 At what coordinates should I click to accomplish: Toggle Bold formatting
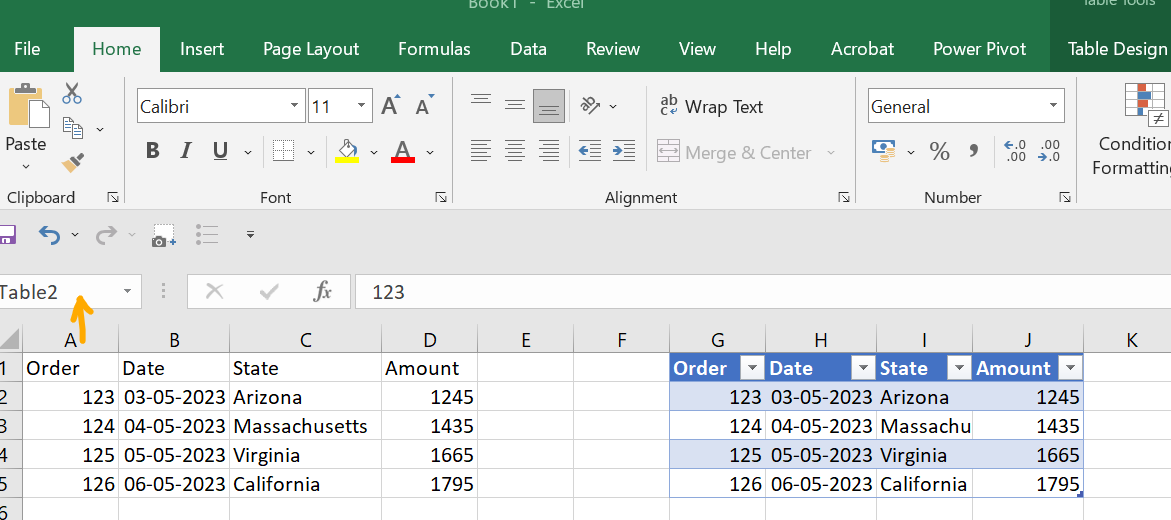click(x=153, y=152)
